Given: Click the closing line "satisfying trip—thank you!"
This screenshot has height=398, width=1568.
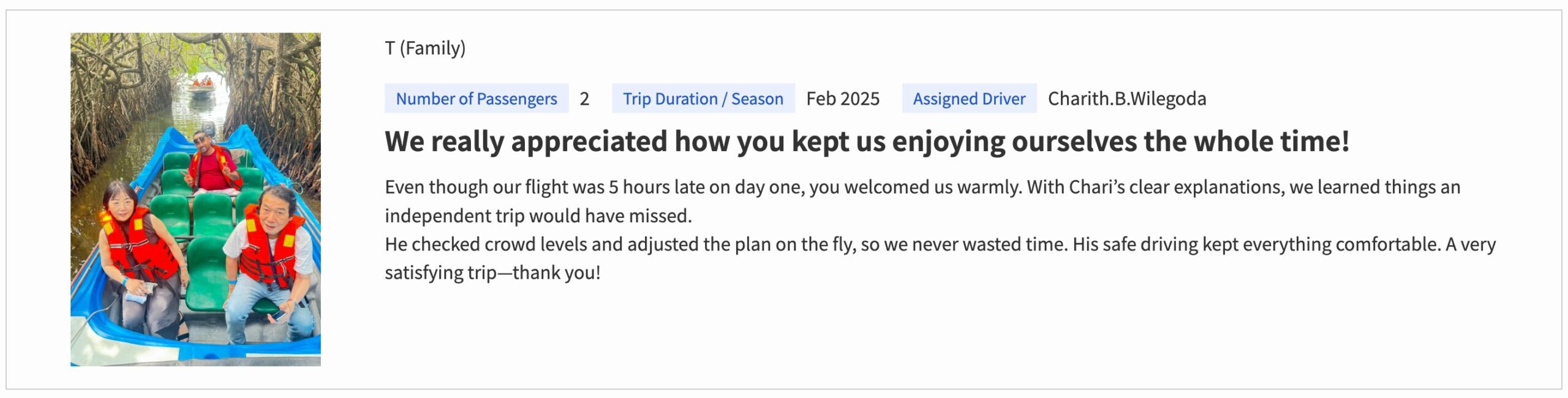Looking at the screenshot, I should tap(492, 272).
